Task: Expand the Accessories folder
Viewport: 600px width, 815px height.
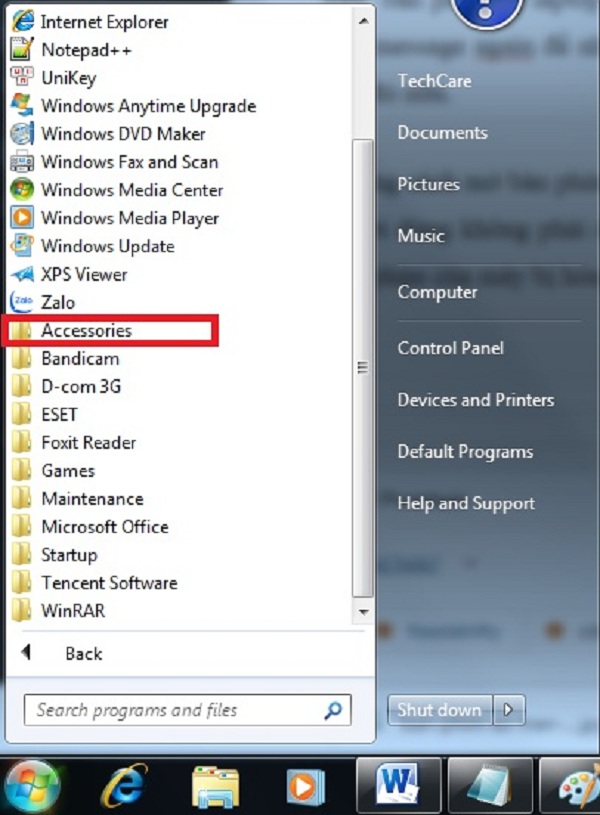Action: click(x=86, y=330)
